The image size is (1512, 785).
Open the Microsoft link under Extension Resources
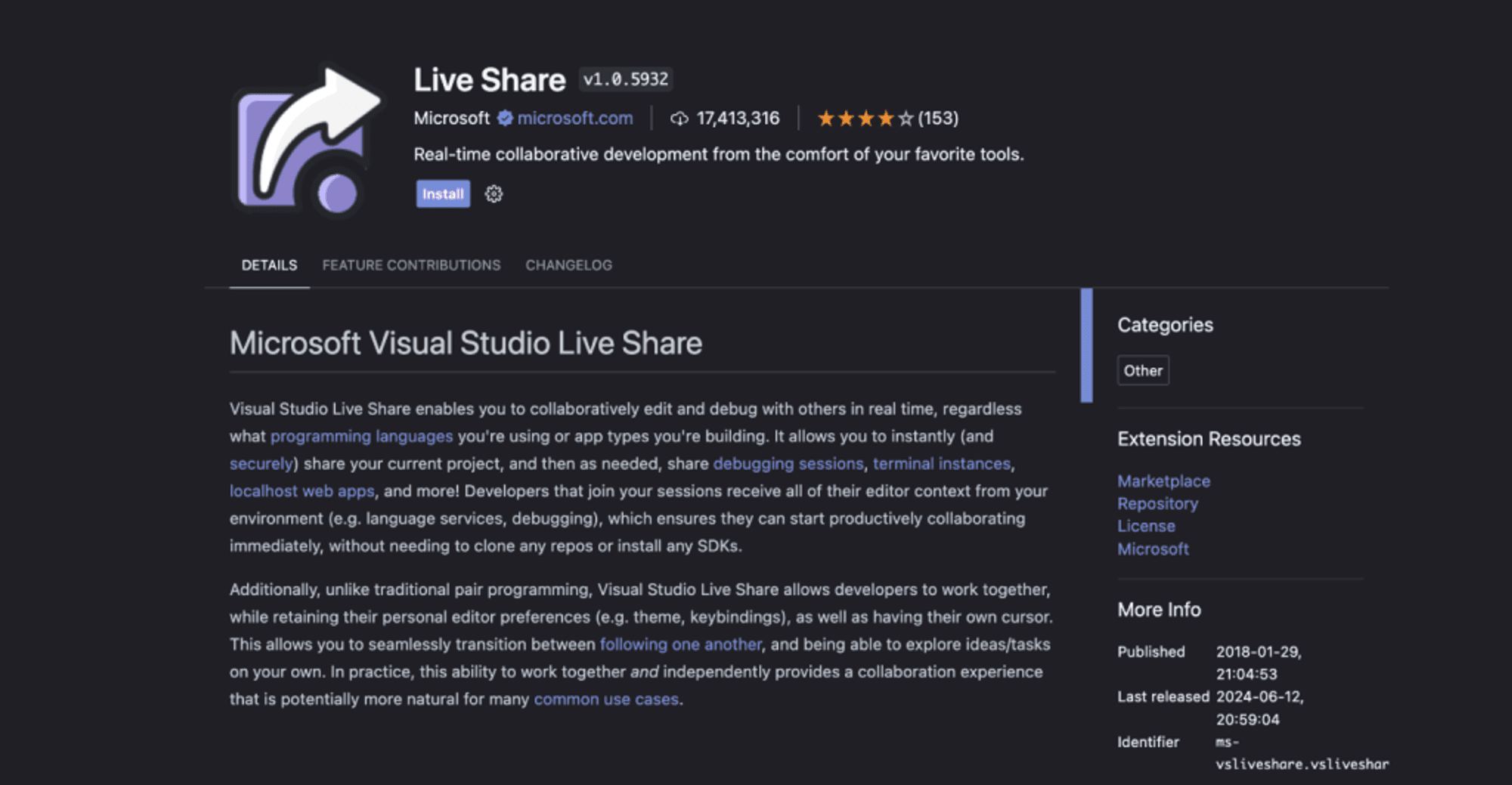click(x=1153, y=549)
